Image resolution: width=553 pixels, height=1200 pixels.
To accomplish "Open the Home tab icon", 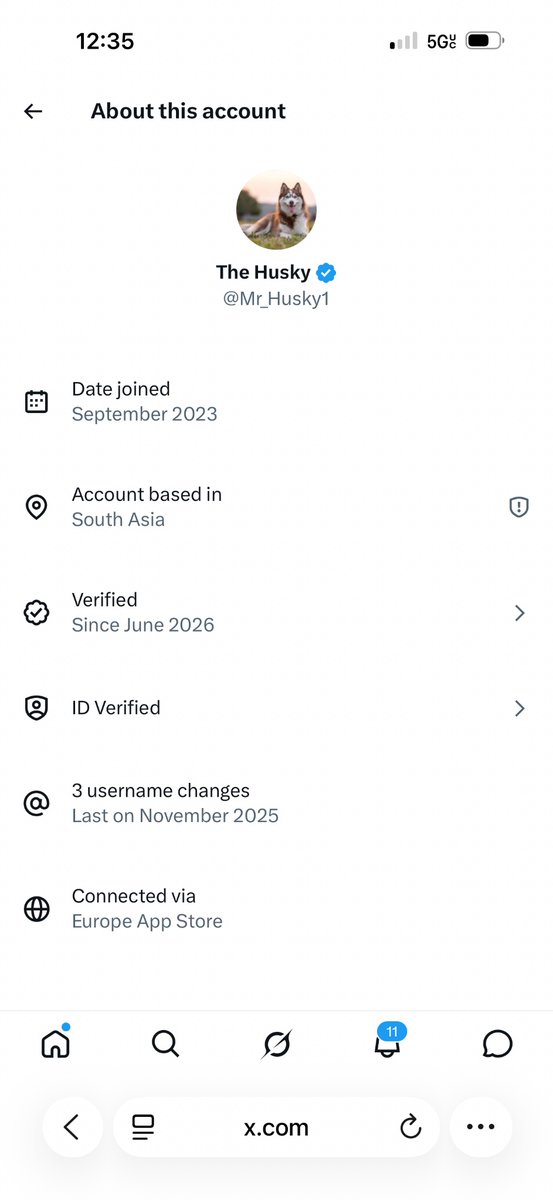I will pos(56,1043).
